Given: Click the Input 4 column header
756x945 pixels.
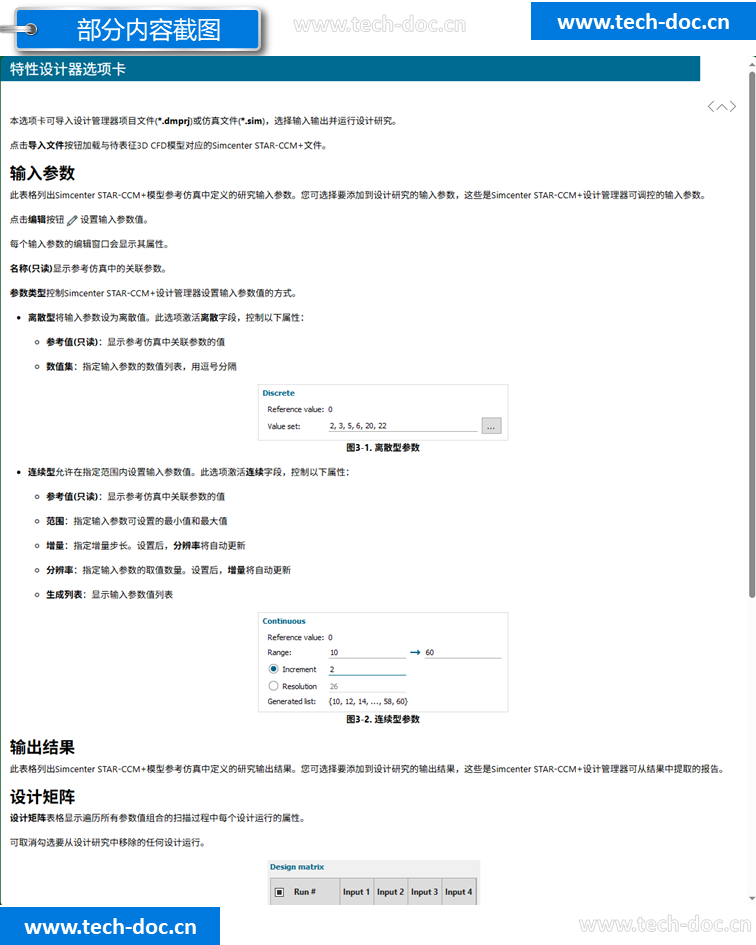Looking at the screenshot, I should (459, 892).
